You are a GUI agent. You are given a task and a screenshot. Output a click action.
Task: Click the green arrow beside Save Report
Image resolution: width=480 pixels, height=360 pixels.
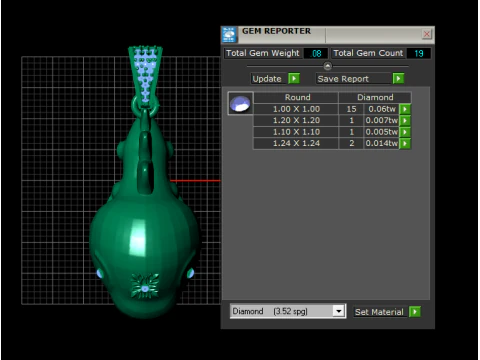[x=398, y=79]
